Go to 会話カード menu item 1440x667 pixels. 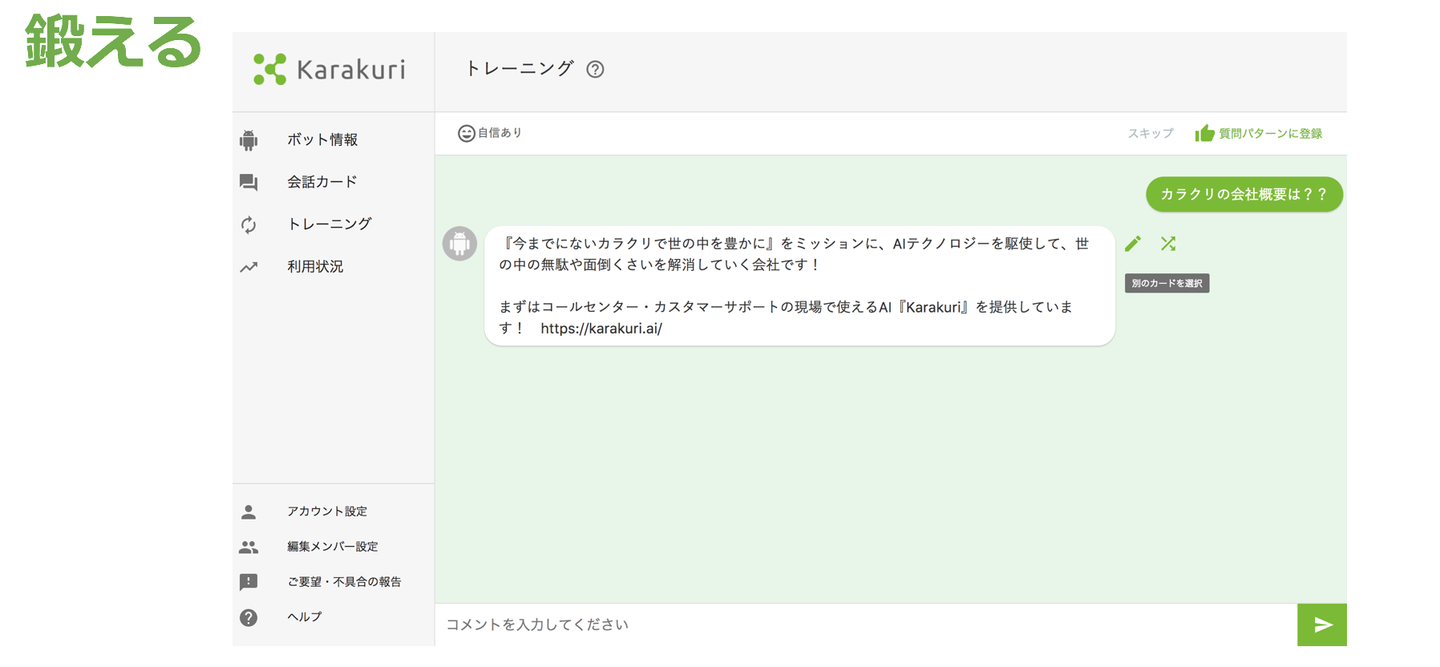(322, 182)
